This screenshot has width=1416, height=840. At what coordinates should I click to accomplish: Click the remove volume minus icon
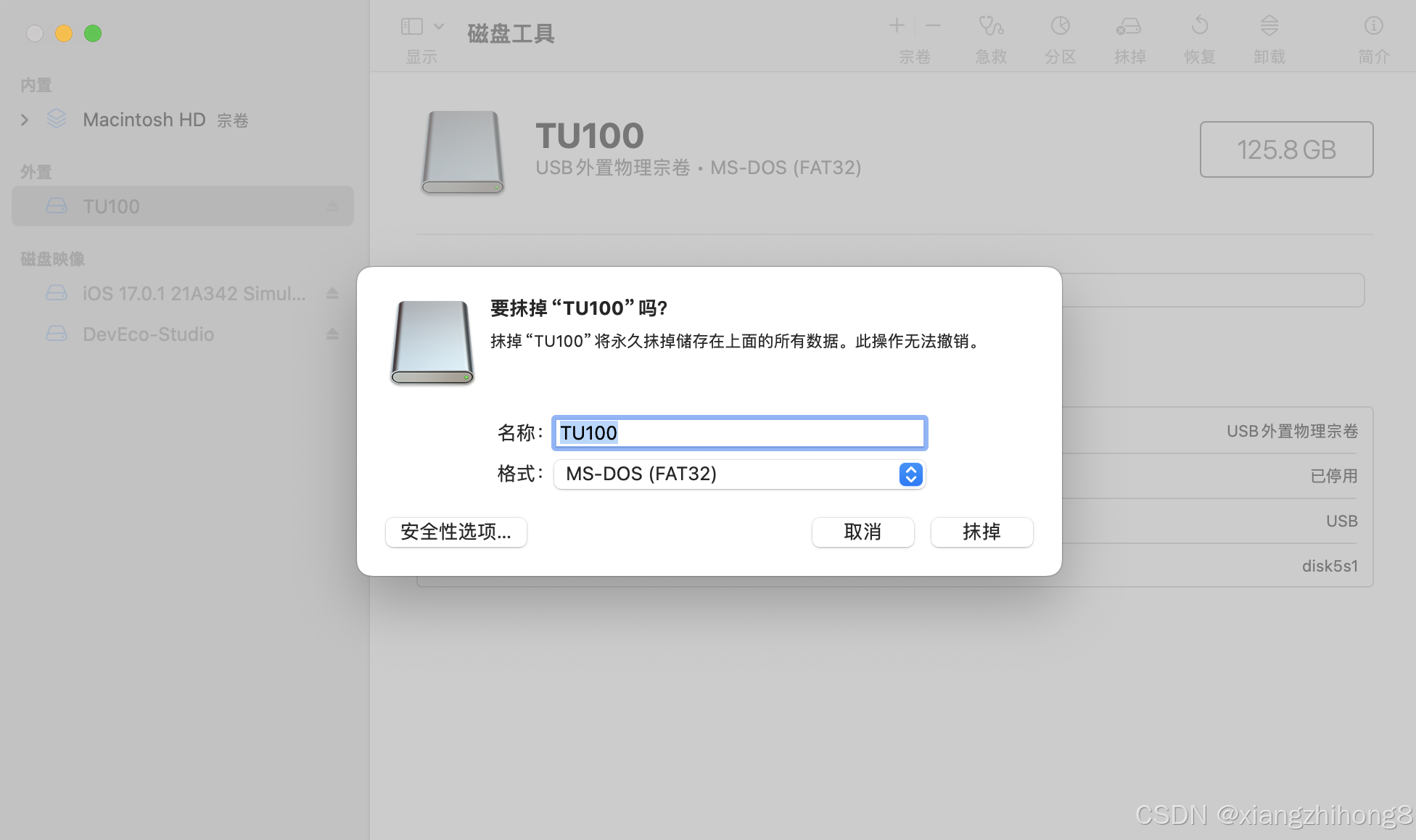pos(933,26)
